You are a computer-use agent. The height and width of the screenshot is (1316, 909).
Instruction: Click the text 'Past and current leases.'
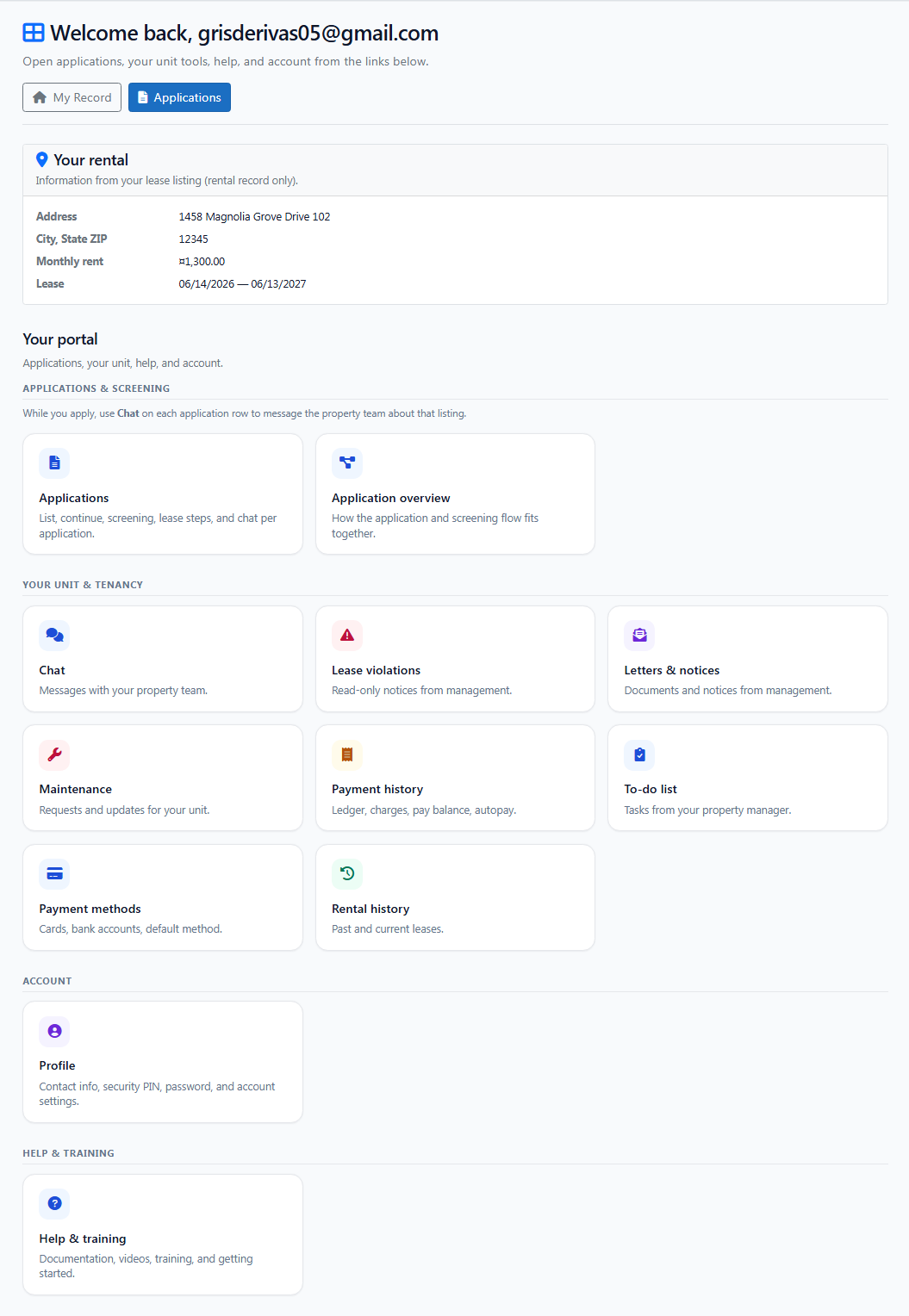point(388,929)
